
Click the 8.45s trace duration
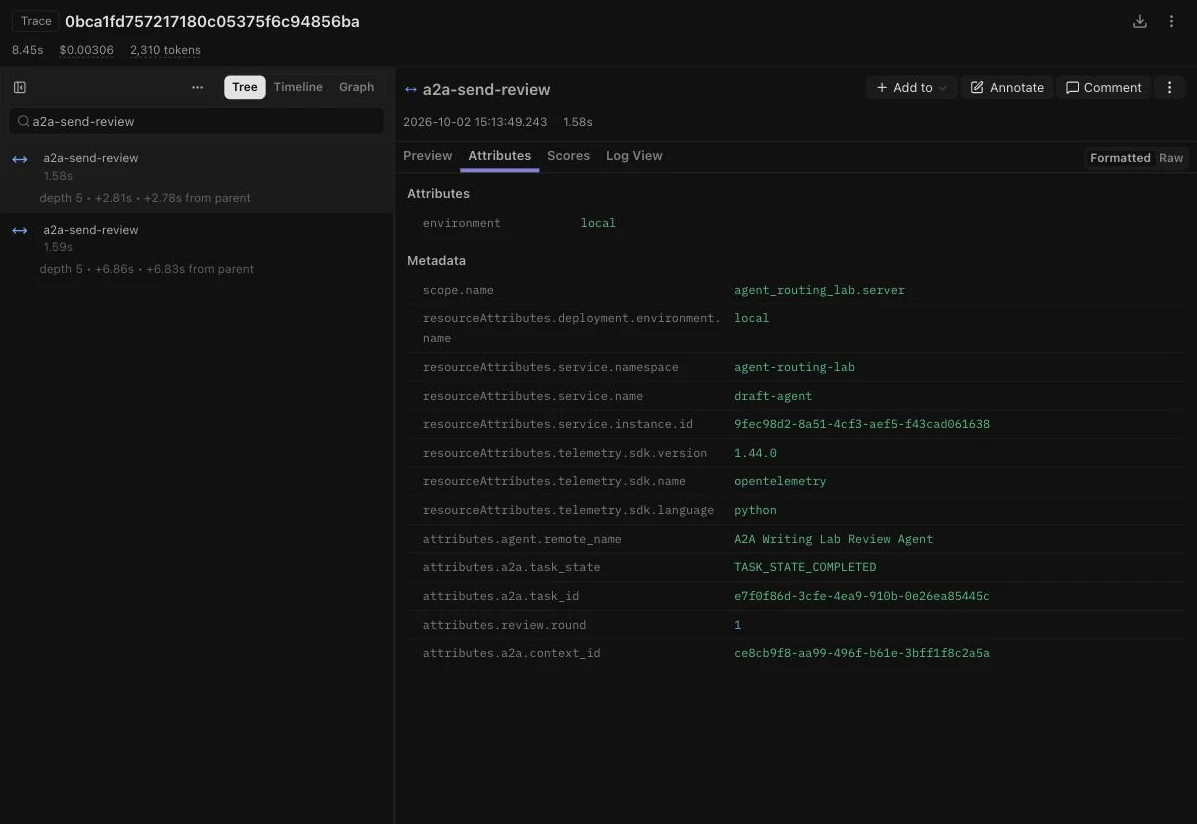[27, 50]
